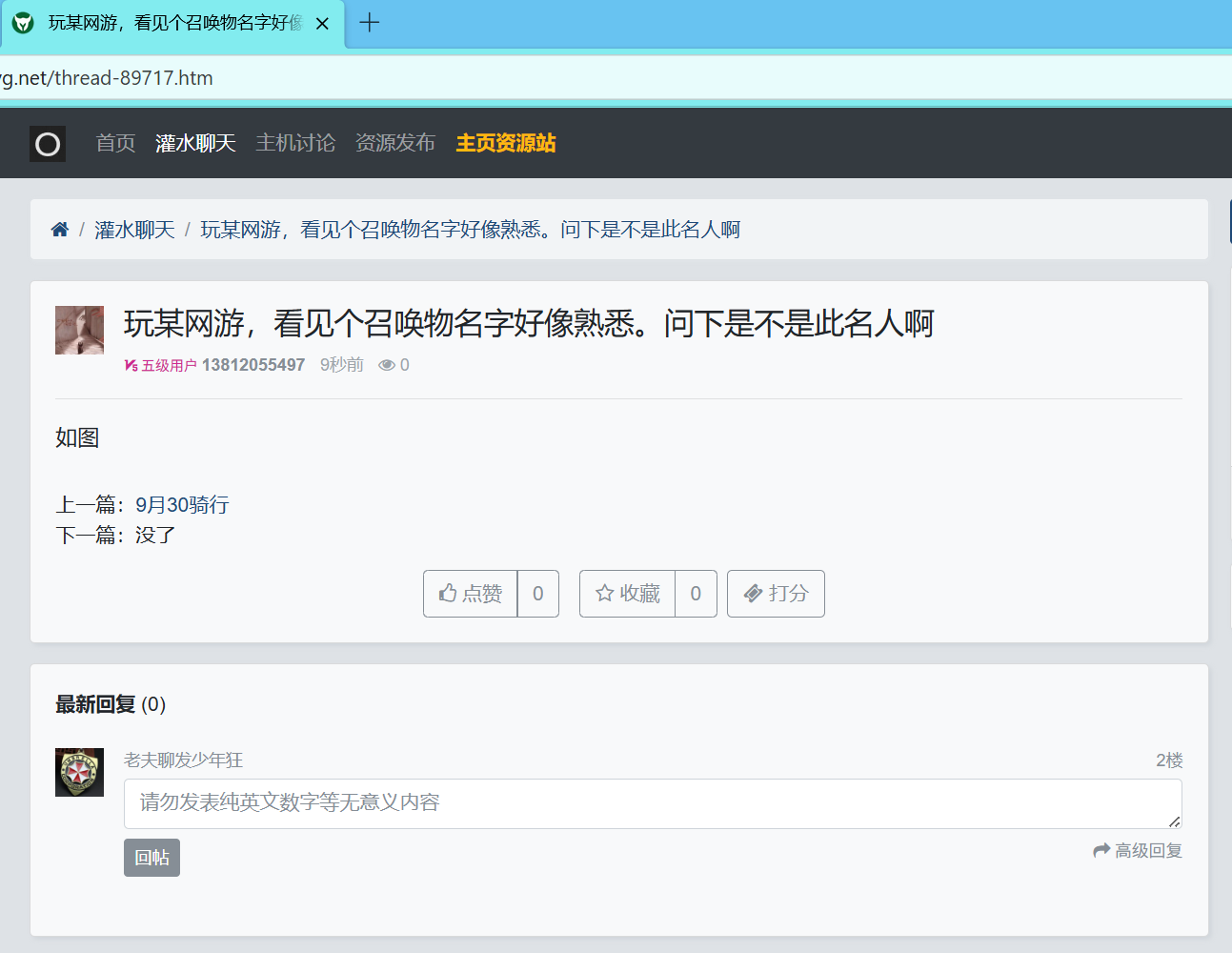The width and height of the screenshot is (1232, 953).
Task: Like the post with 点赞 button
Action: coord(471,594)
